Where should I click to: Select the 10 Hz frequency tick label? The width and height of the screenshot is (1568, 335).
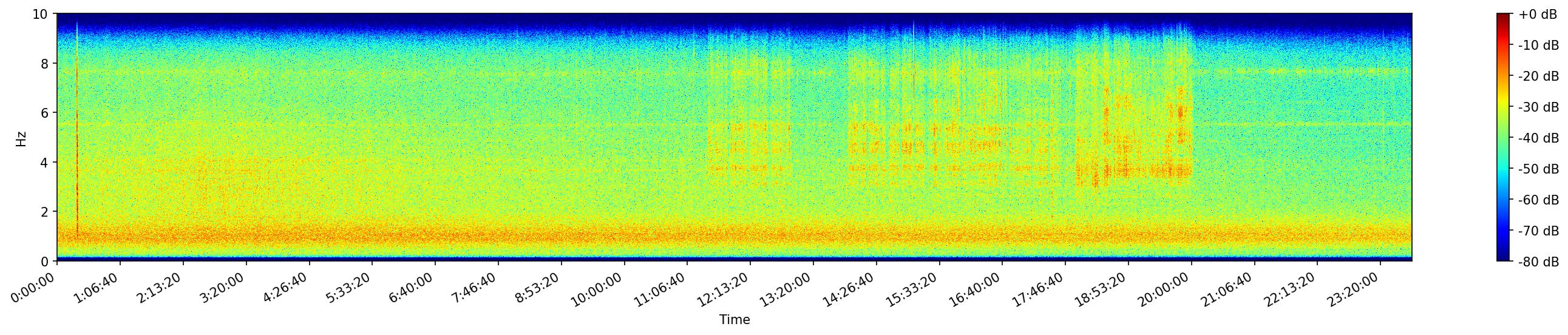pyautogui.click(x=40, y=14)
